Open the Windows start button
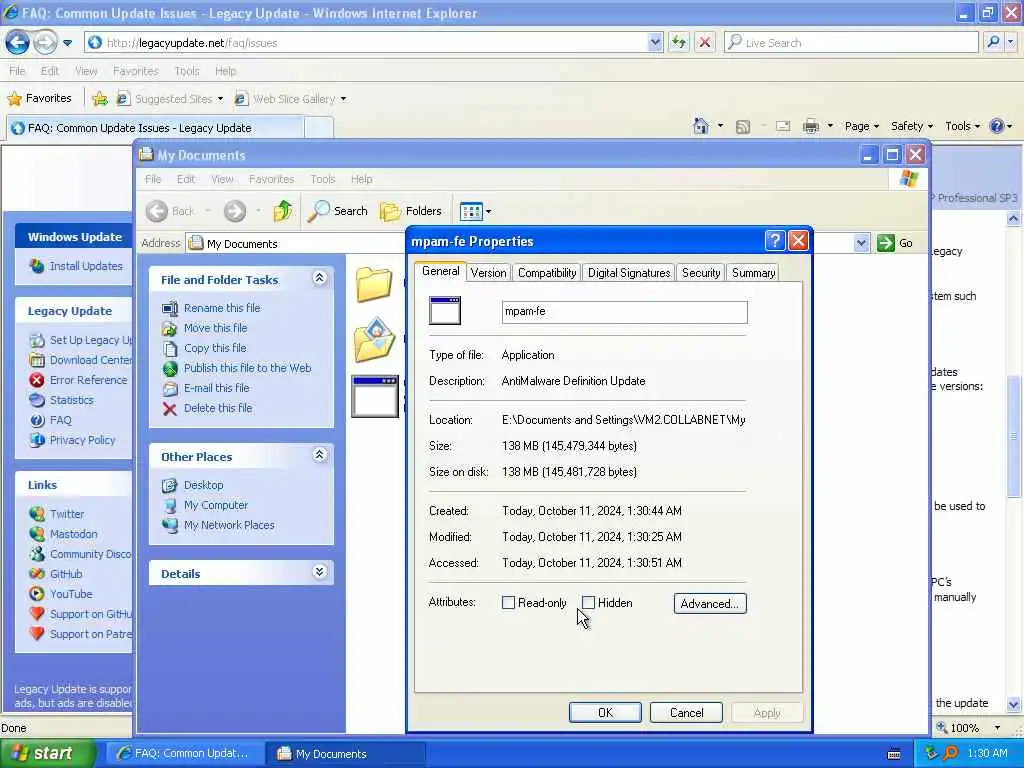Viewport: 1024px width, 768px height. click(46, 753)
